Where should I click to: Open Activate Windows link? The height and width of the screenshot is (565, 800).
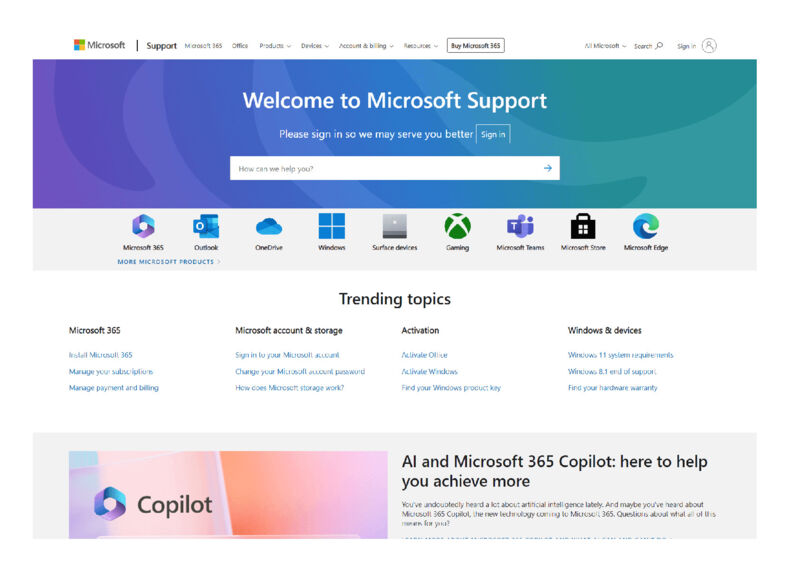[x=430, y=371]
